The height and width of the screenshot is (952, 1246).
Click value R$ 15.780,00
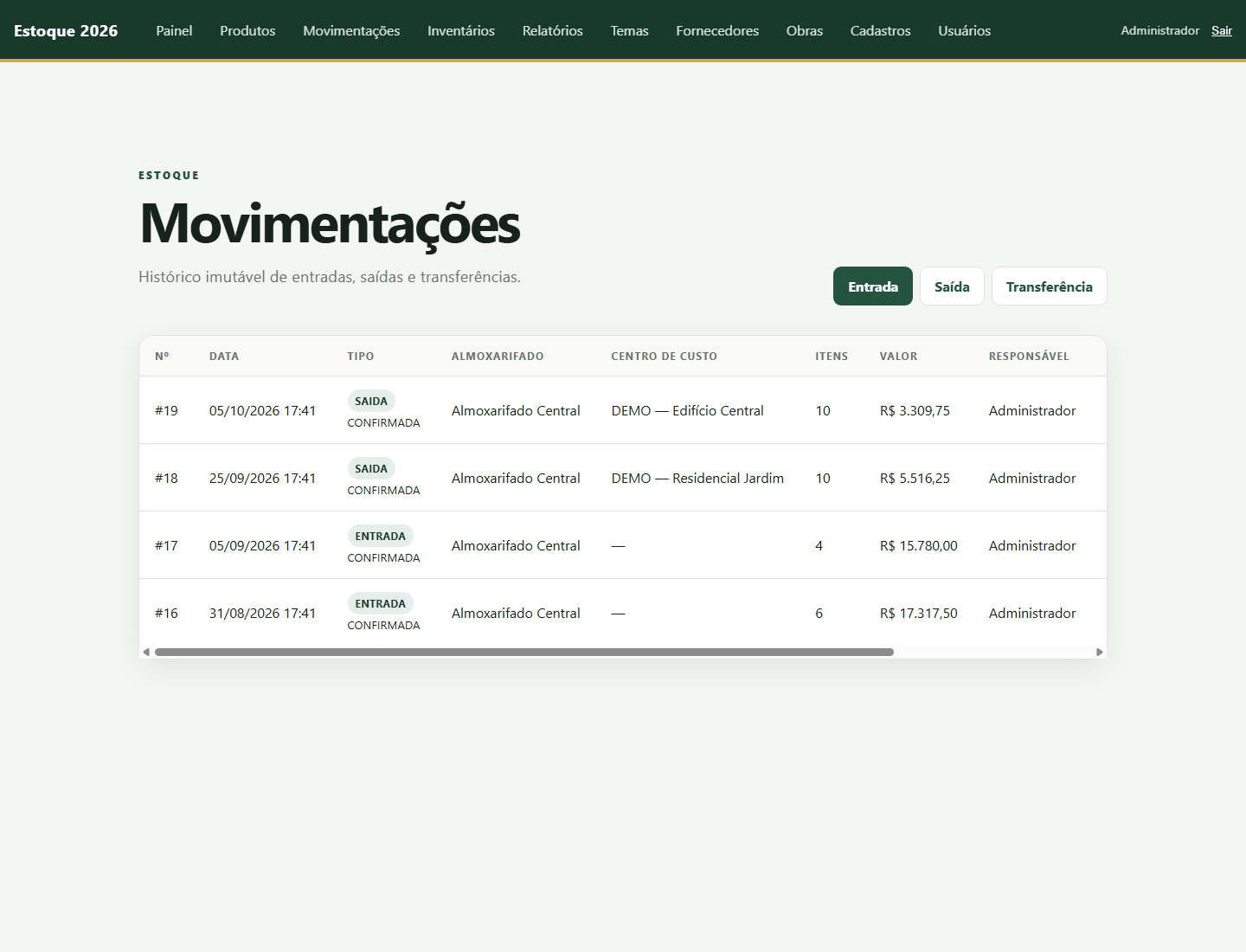919,545
